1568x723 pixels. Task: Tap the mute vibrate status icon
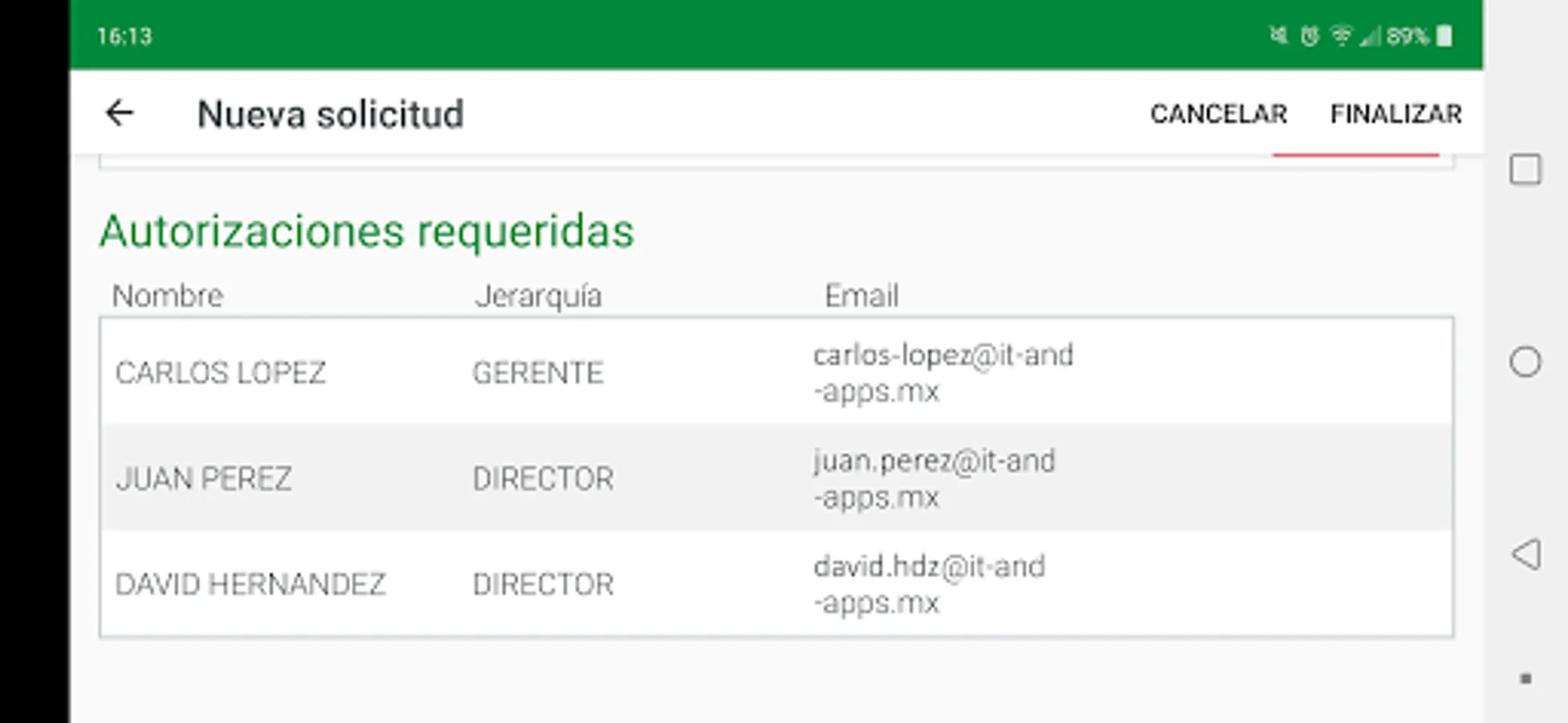tap(1278, 35)
